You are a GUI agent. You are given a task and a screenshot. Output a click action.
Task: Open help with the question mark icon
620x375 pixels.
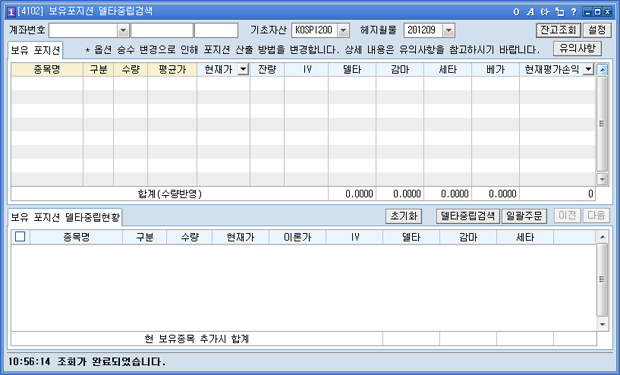coord(573,12)
